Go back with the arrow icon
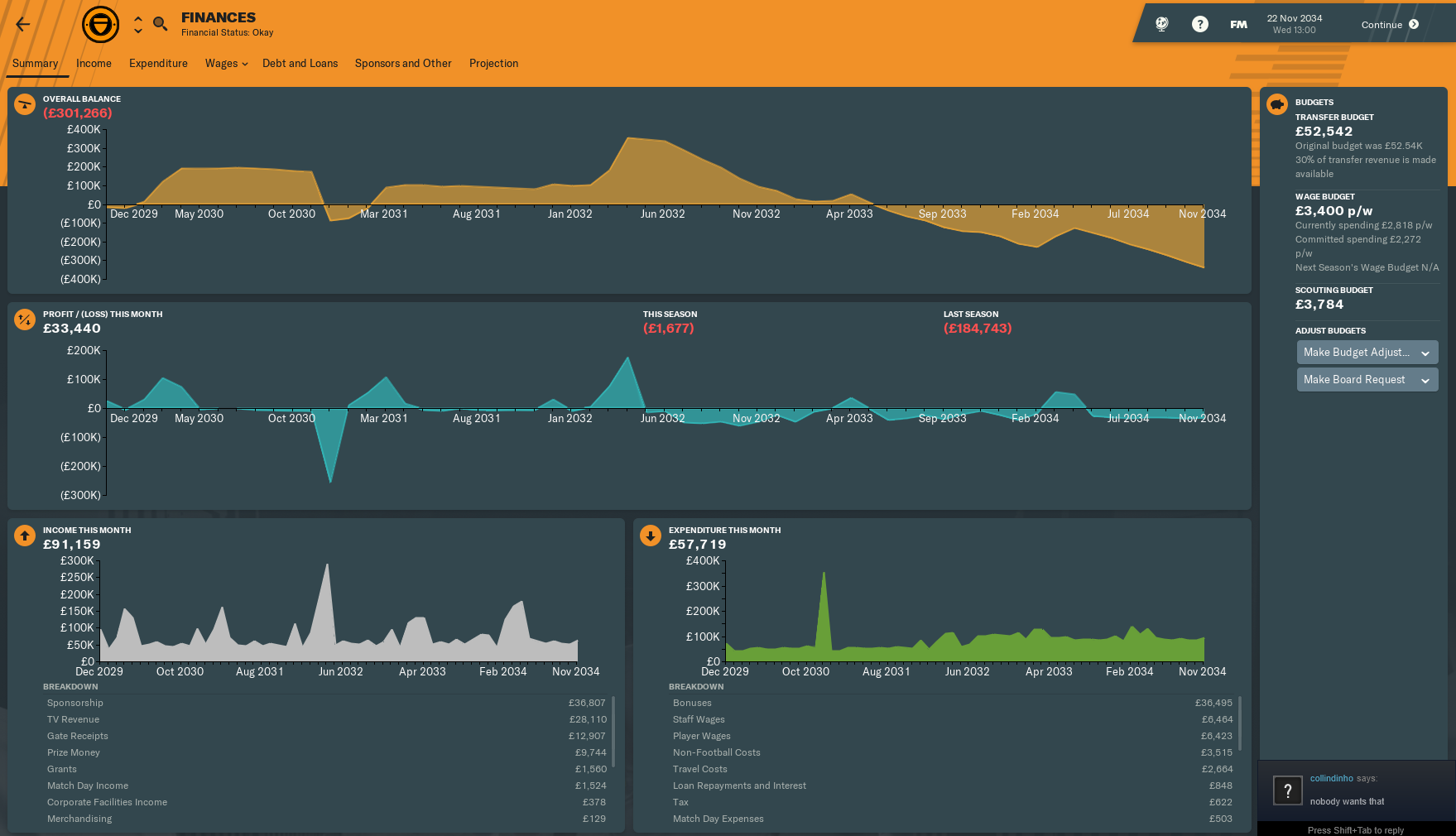The height and width of the screenshot is (836, 1456). pos(23,24)
